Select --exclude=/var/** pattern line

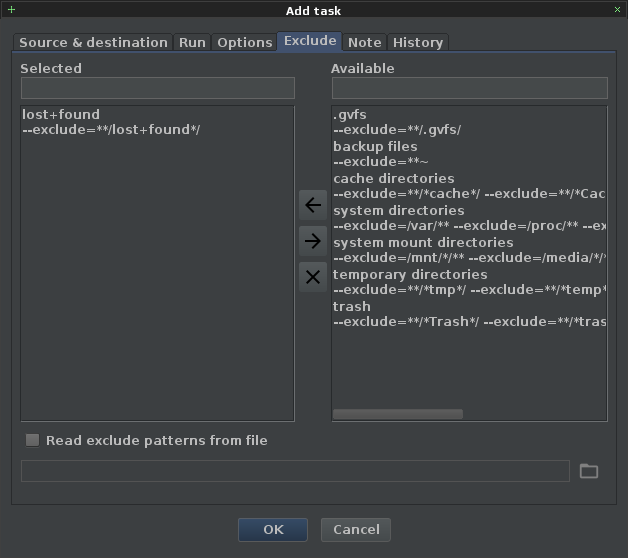click(469, 226)
